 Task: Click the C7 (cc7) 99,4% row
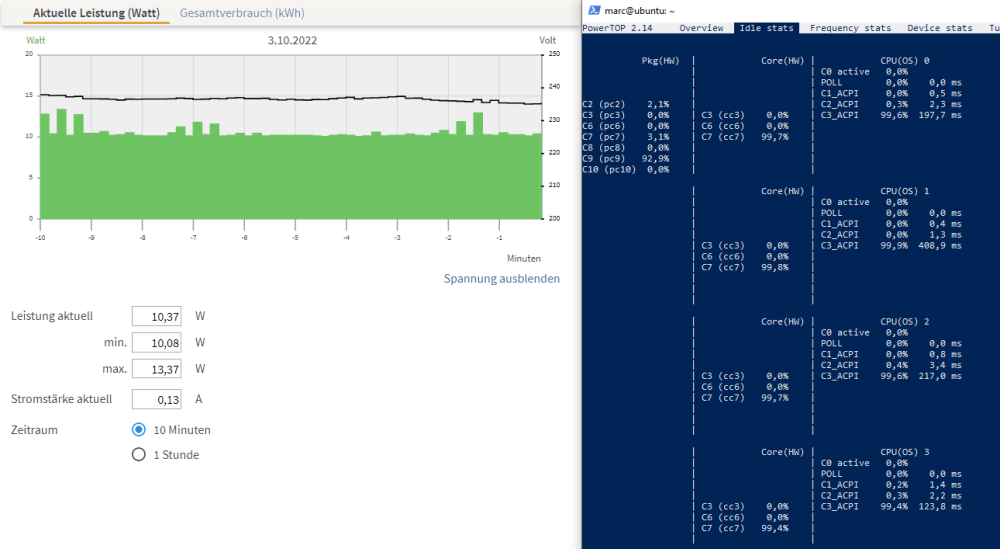[x=745, y=529]
